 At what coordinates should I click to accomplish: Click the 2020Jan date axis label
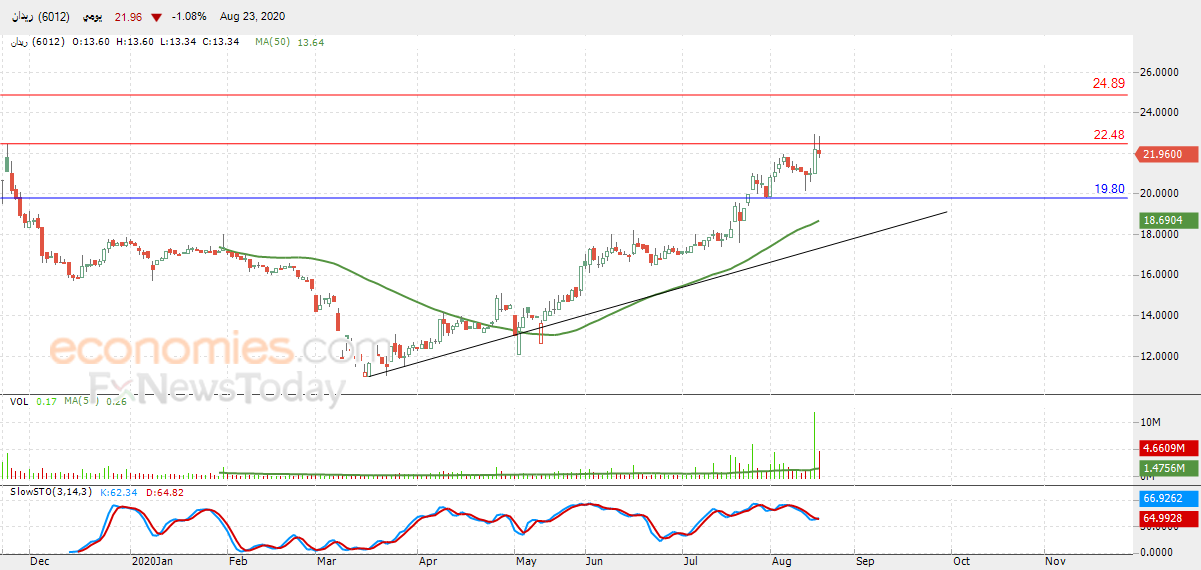click(153, 562)
